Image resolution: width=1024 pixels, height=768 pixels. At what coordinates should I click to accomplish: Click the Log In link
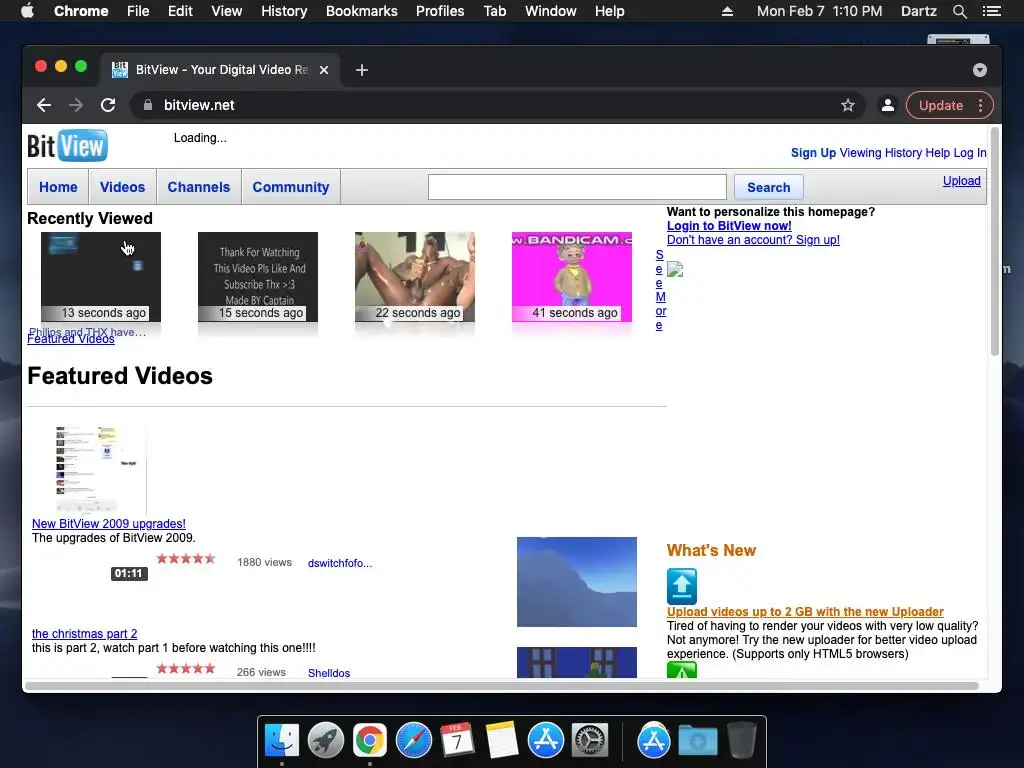tap(970, 153)
